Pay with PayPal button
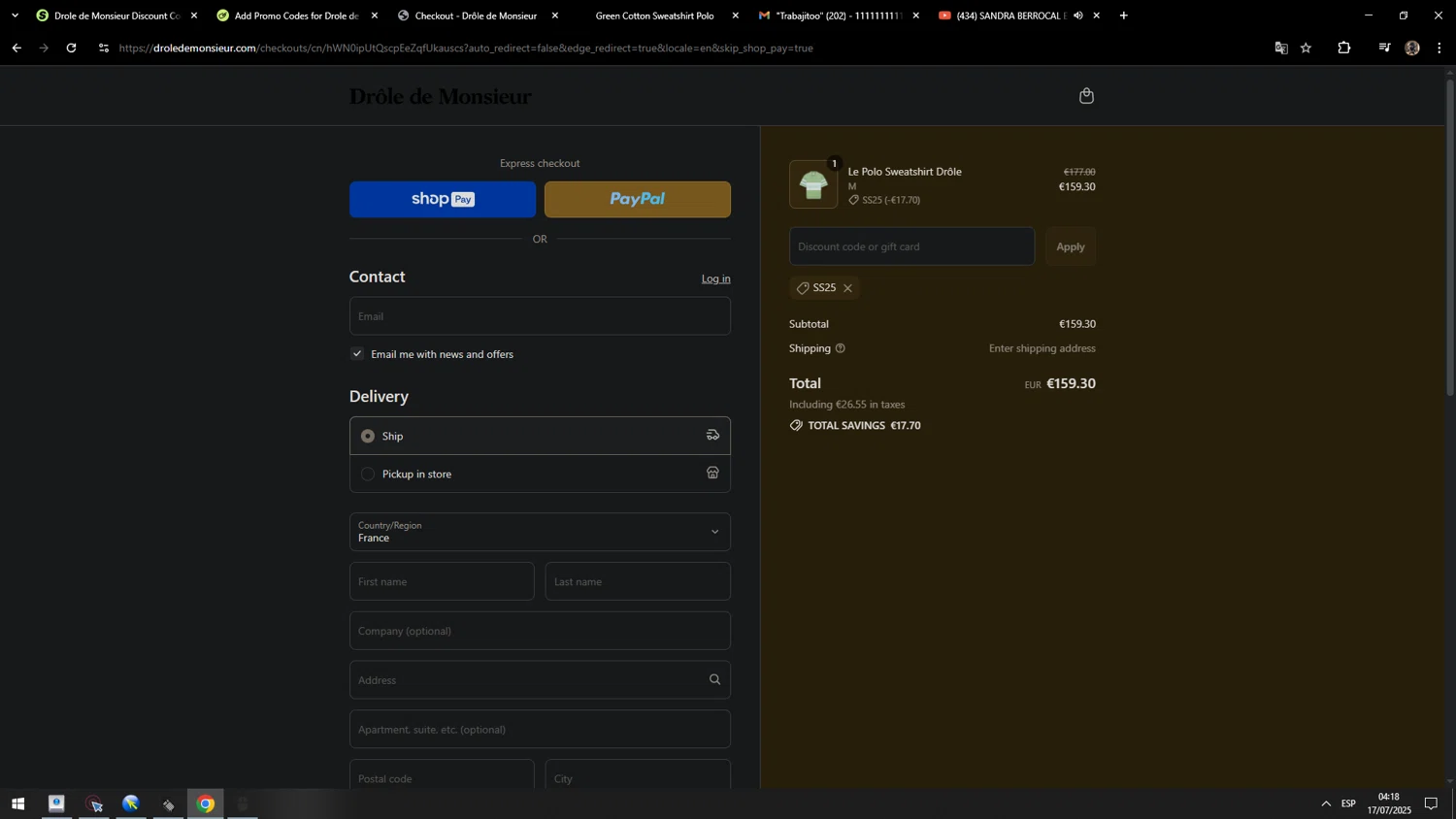 pyautogui.click(x=638, y=199)
